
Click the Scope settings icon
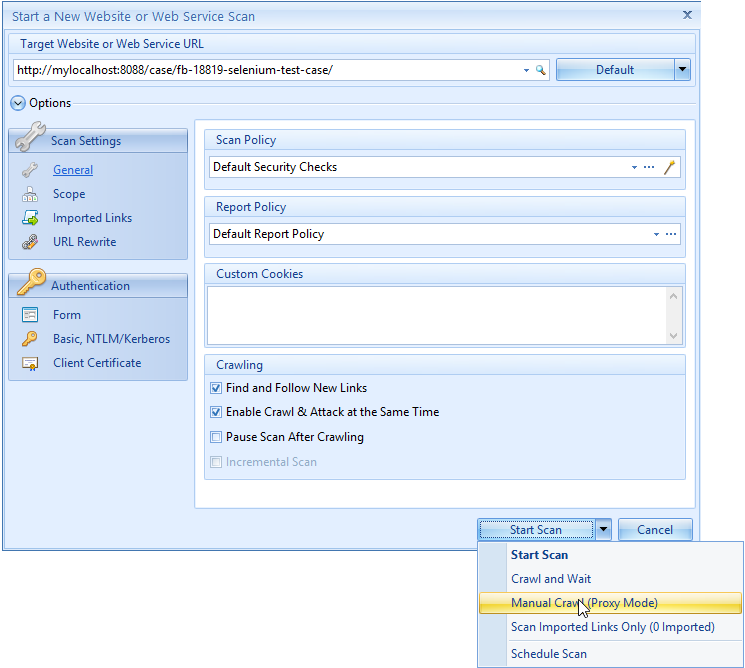pos(30,194)
